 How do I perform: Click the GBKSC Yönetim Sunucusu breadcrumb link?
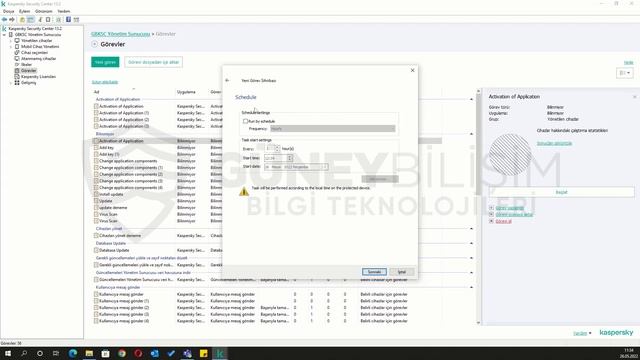pos(120,34)
